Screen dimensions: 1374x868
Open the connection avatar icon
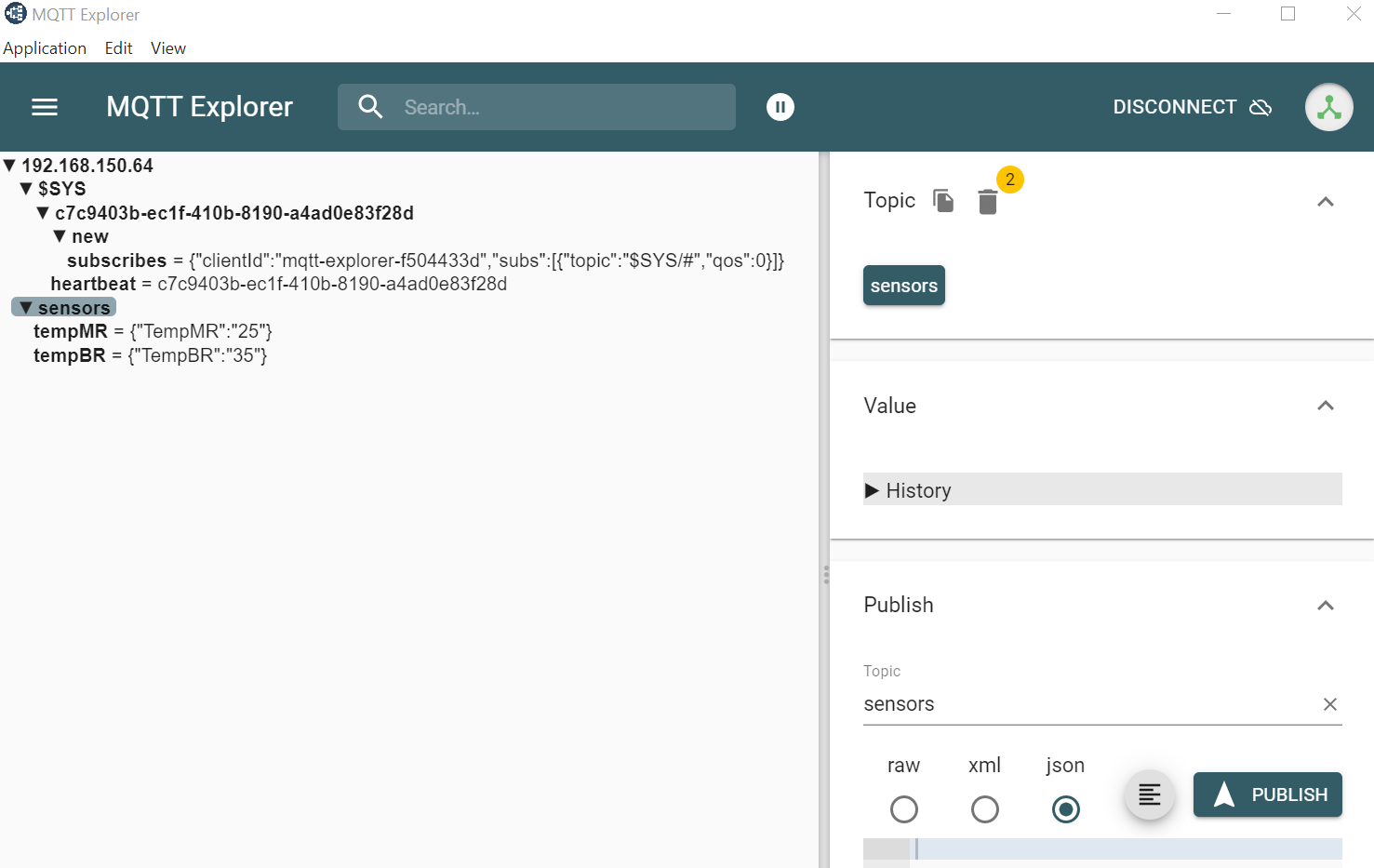tap(1328, 107)
